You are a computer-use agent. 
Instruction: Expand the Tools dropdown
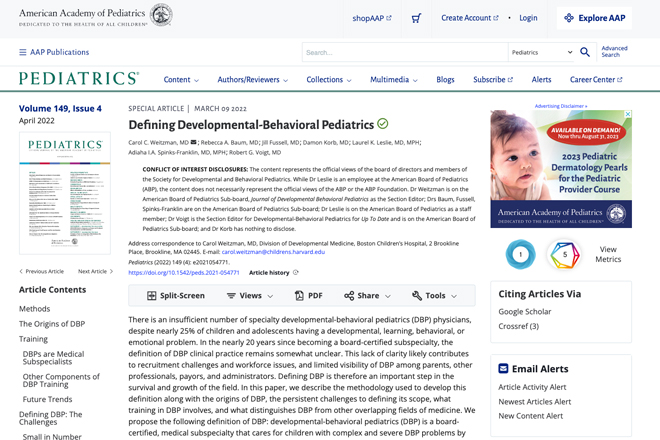pyautogui.click(x=434, y=296)
